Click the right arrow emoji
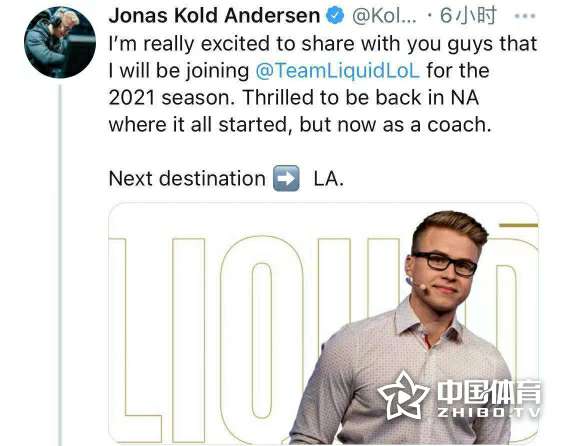Viewport: 563px width, 446px height. (x=286, y=178)
